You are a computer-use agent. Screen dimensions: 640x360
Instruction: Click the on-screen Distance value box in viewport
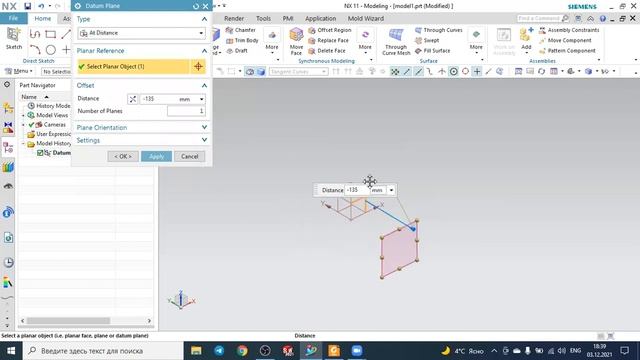click(358, 190)
